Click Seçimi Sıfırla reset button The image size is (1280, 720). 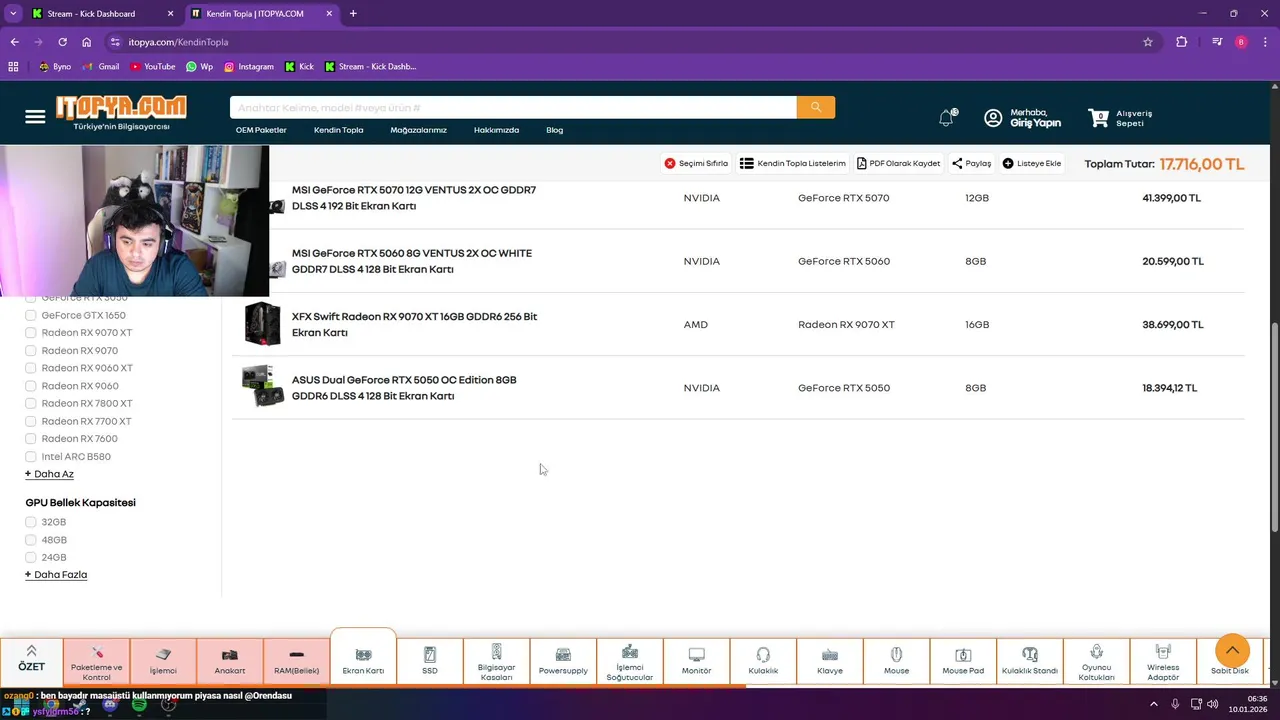(x=696, y=164)
